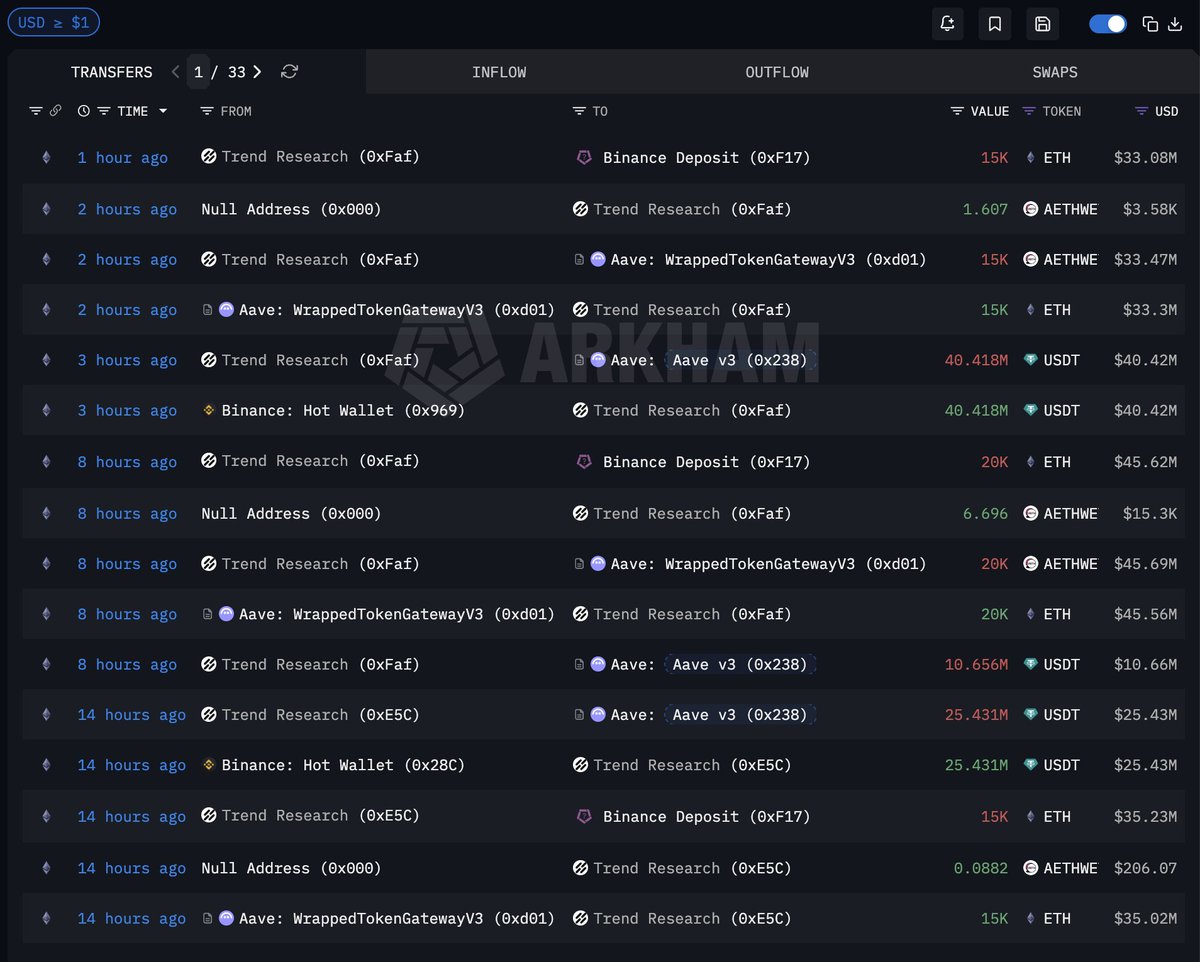
Task: Expand the TIME sort dropdown arrow
Action: [x=163, y=111]
